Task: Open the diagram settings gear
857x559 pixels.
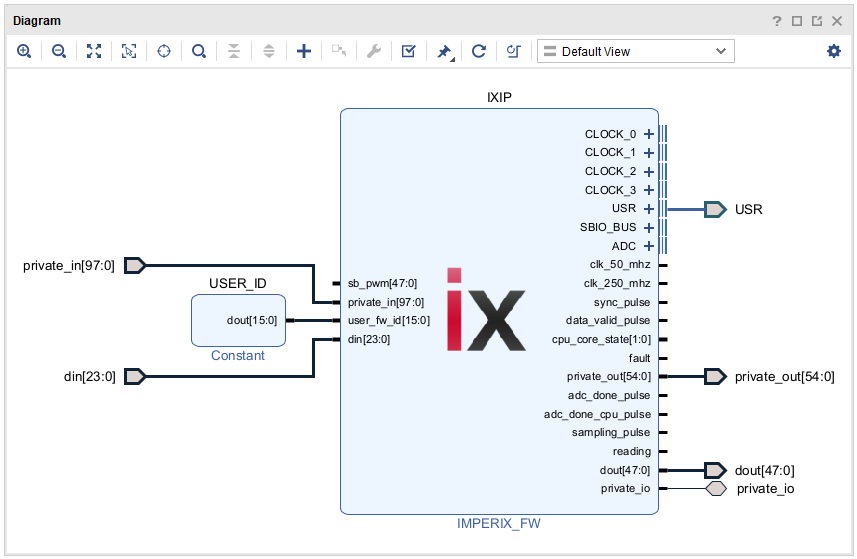Action: point(834,51)
